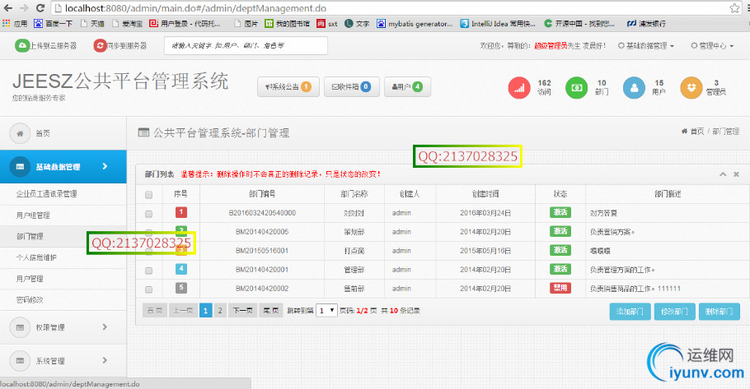Click the 创建时间 column header

[485, 194]
